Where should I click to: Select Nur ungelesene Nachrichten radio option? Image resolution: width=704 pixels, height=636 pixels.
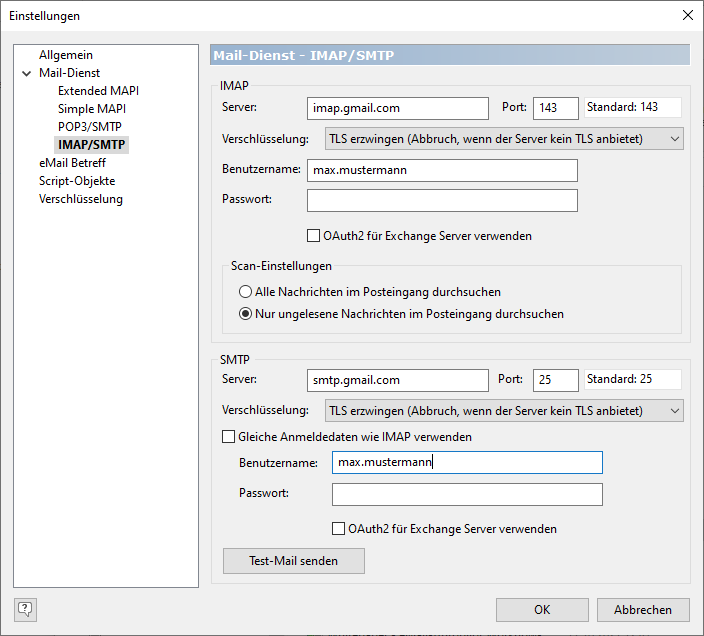coord(245,314)
